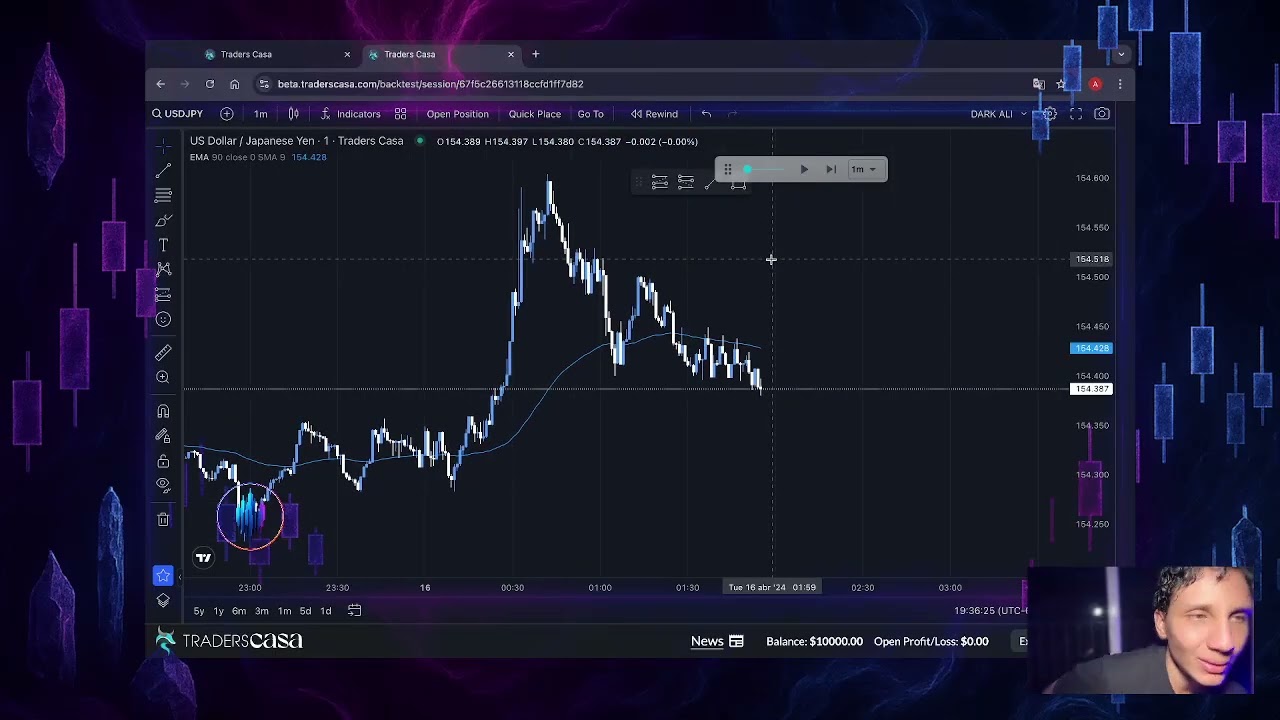The height and width of the screenshot is (720, 1280).
Task: Select the 1y date range
Action: click(x=218, y=611)
